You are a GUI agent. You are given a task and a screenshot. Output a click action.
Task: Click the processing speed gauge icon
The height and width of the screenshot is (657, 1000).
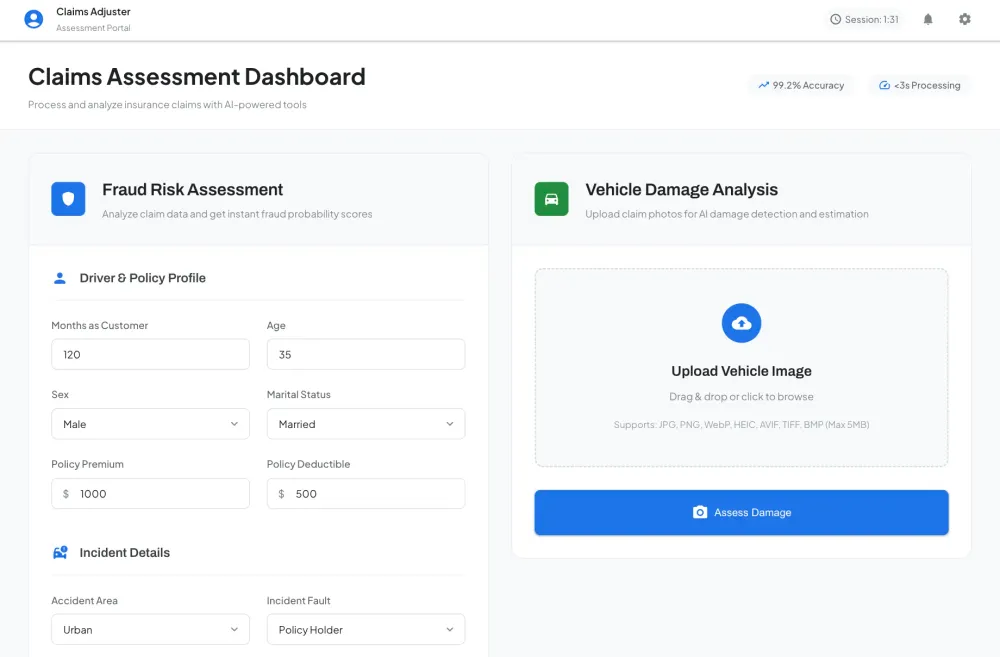coord(885,85)
